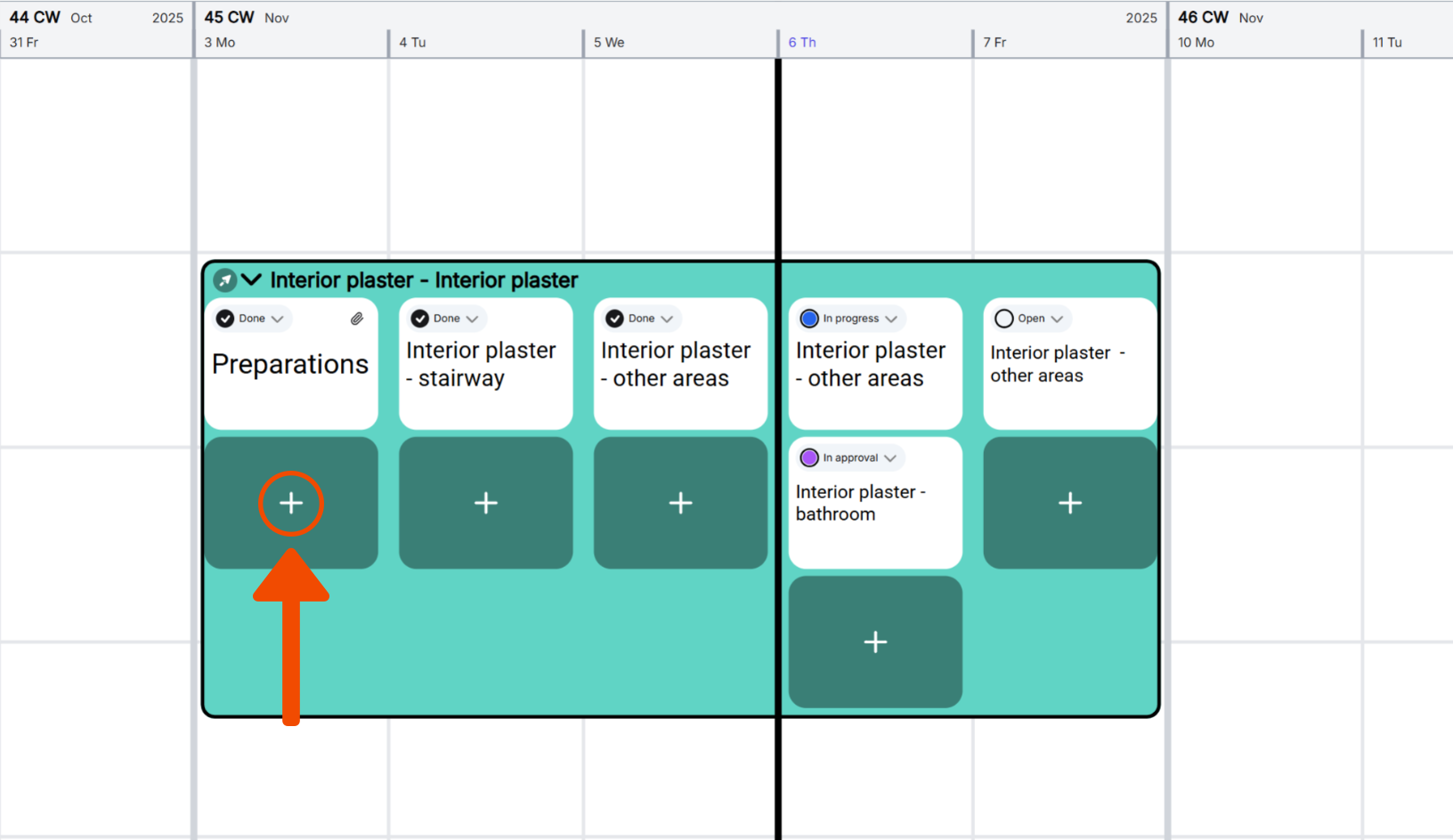Click the blue In progress status circle

(x=809, y=319)
